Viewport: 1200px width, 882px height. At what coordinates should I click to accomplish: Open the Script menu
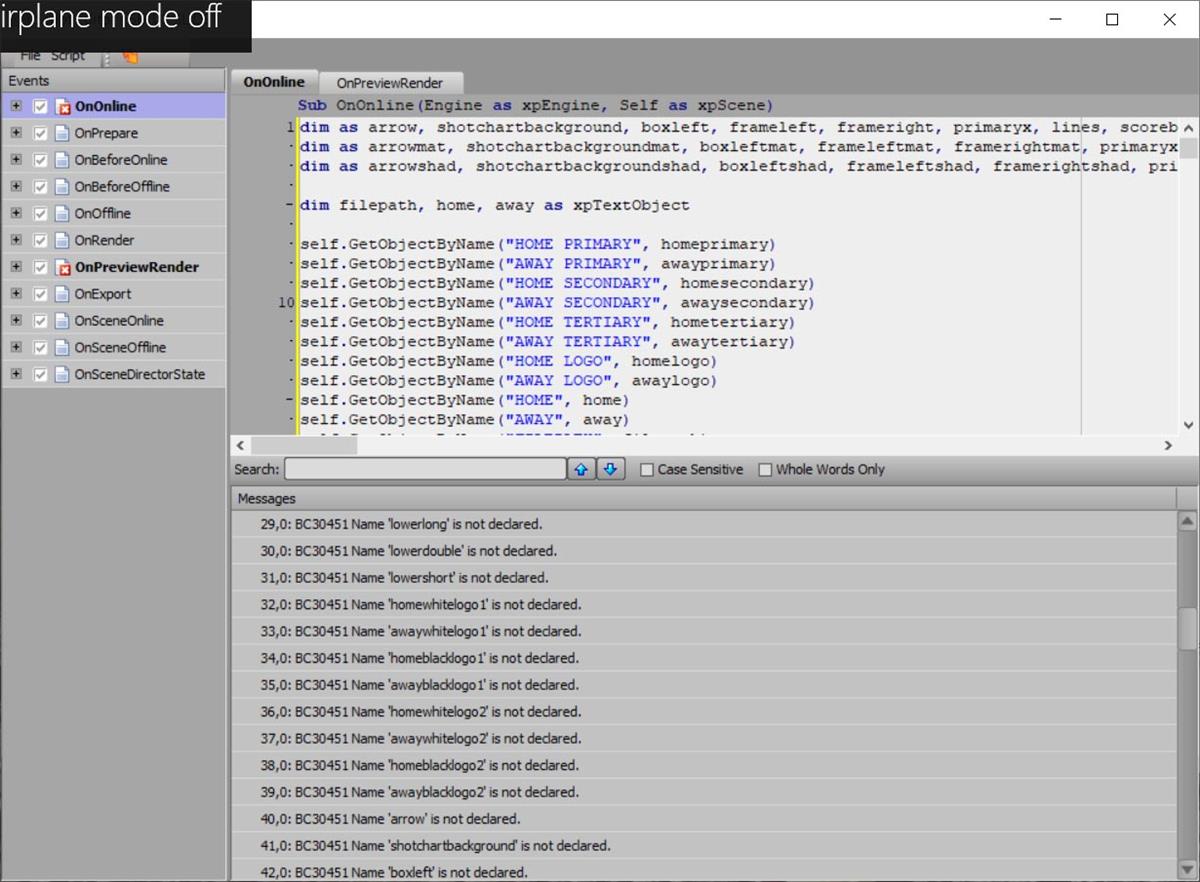tap(68, 57)
